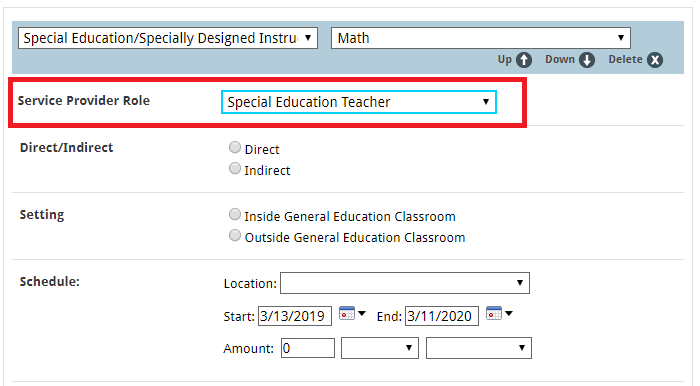Click the Amount number field

click(x=308, y=348)
